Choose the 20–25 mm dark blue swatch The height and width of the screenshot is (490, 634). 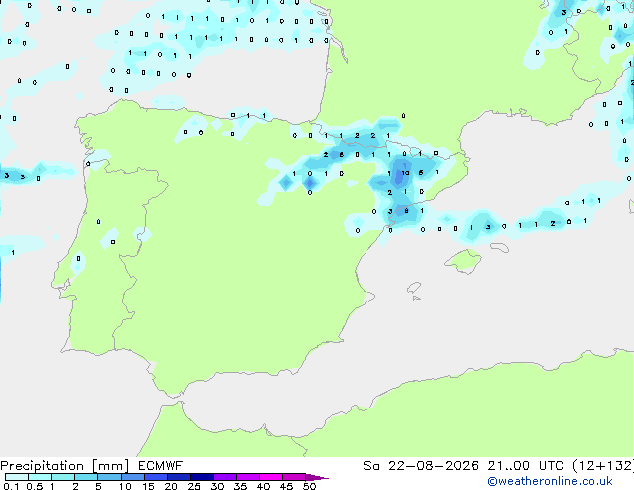click(x=179, y=477)
